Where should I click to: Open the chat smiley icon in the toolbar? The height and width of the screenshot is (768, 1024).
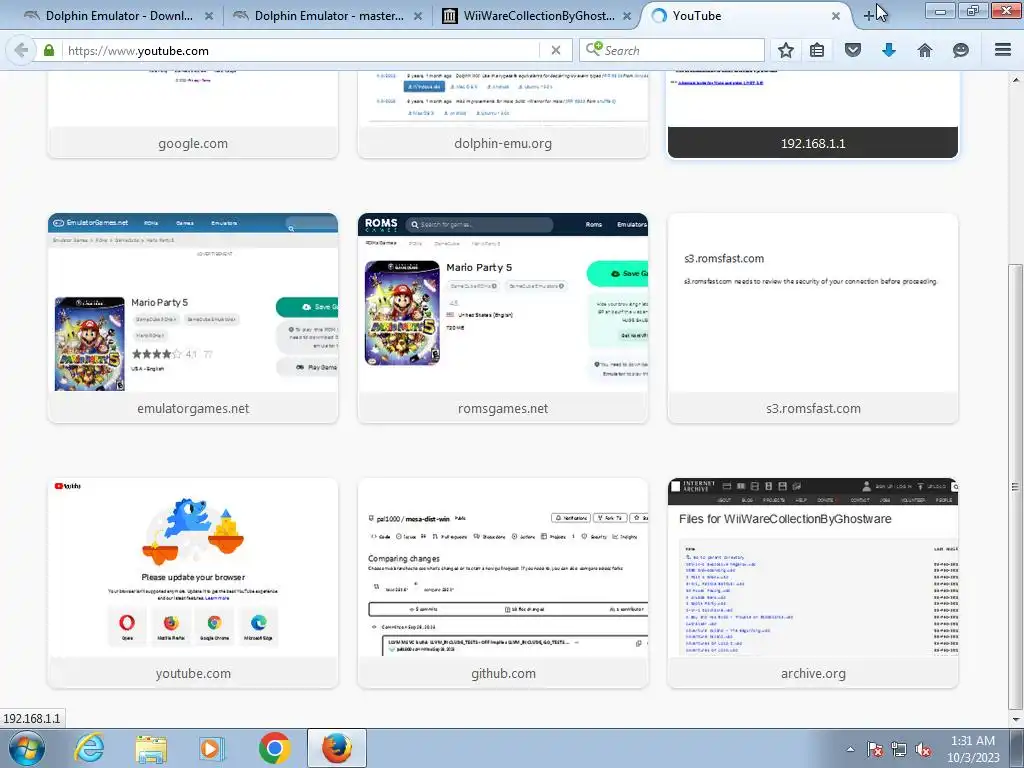tap(961, 50)
